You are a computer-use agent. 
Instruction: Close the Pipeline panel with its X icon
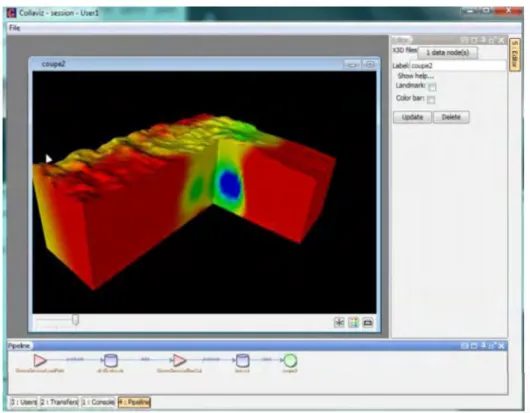tap(501, 346)
